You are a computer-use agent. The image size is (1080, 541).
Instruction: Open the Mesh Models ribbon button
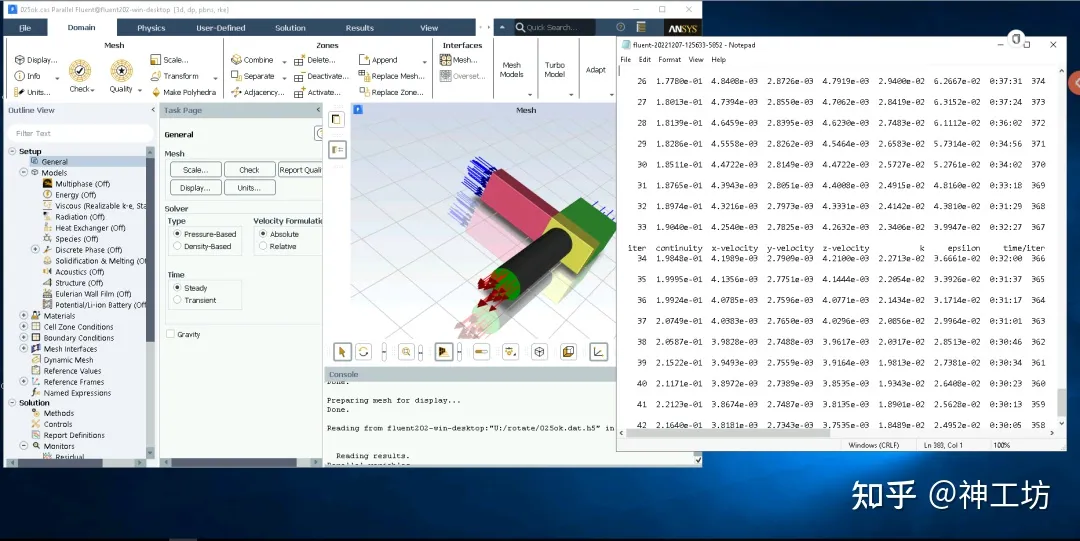click(512, 70)
